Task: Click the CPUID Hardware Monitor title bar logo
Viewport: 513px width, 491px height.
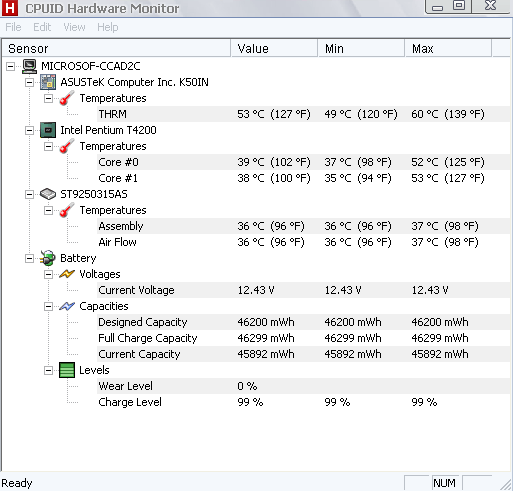Action: click(10, 8)
